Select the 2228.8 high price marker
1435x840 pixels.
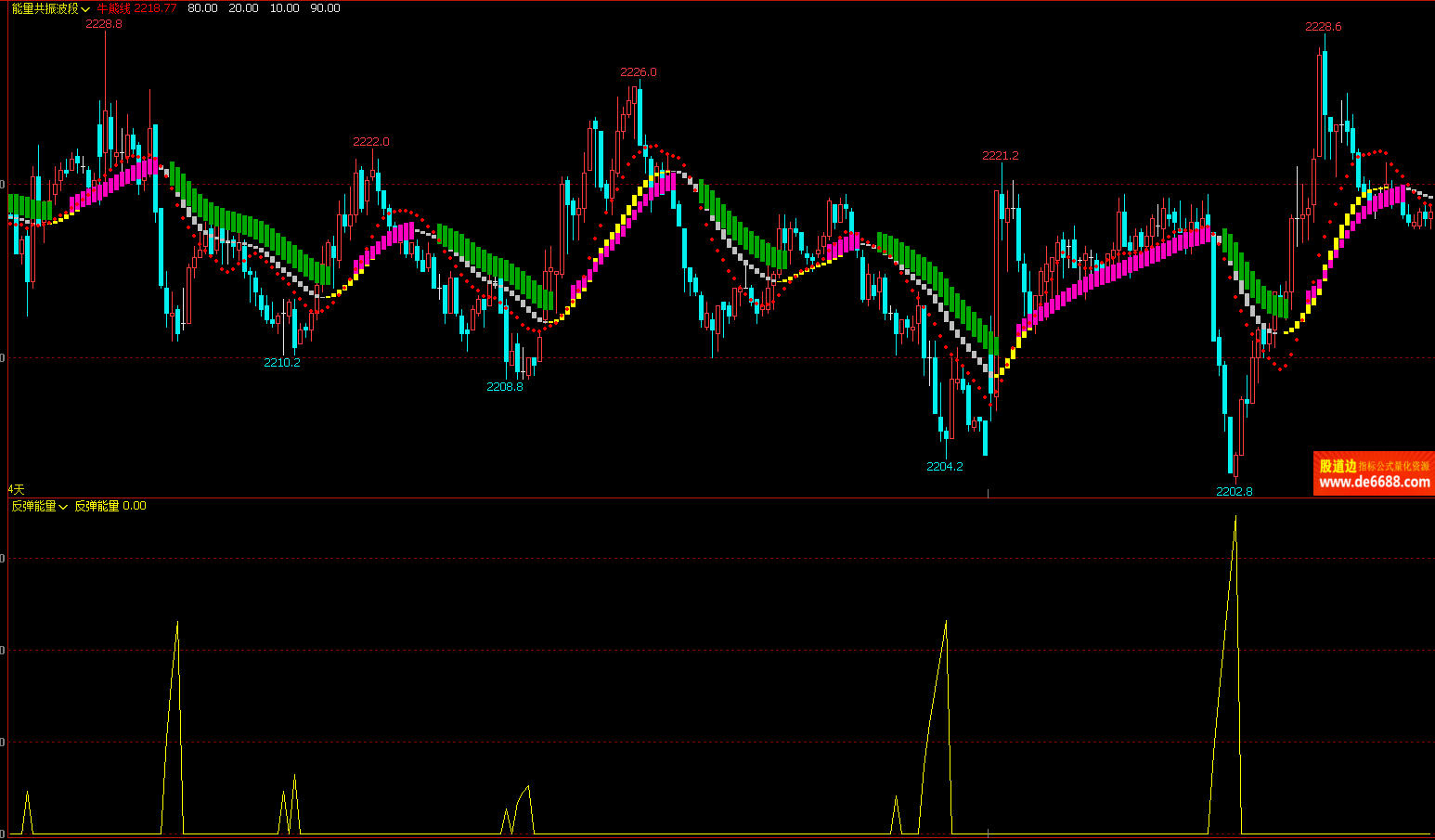(x=104, y=23)
